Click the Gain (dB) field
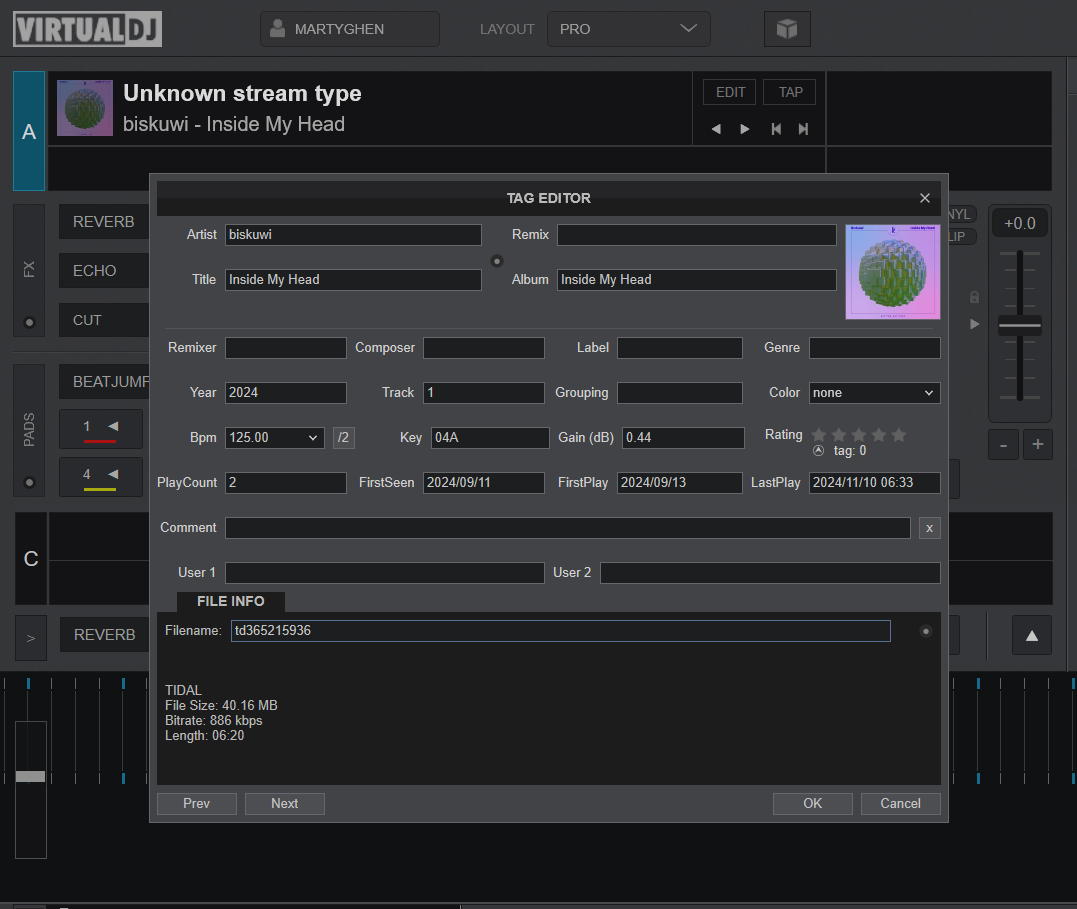 pos(683,438)
